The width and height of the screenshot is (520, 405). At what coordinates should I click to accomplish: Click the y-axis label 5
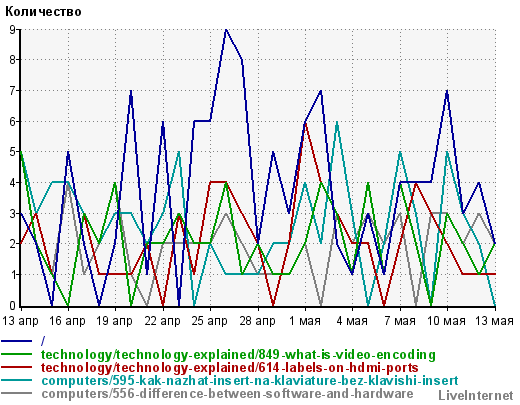13,152
